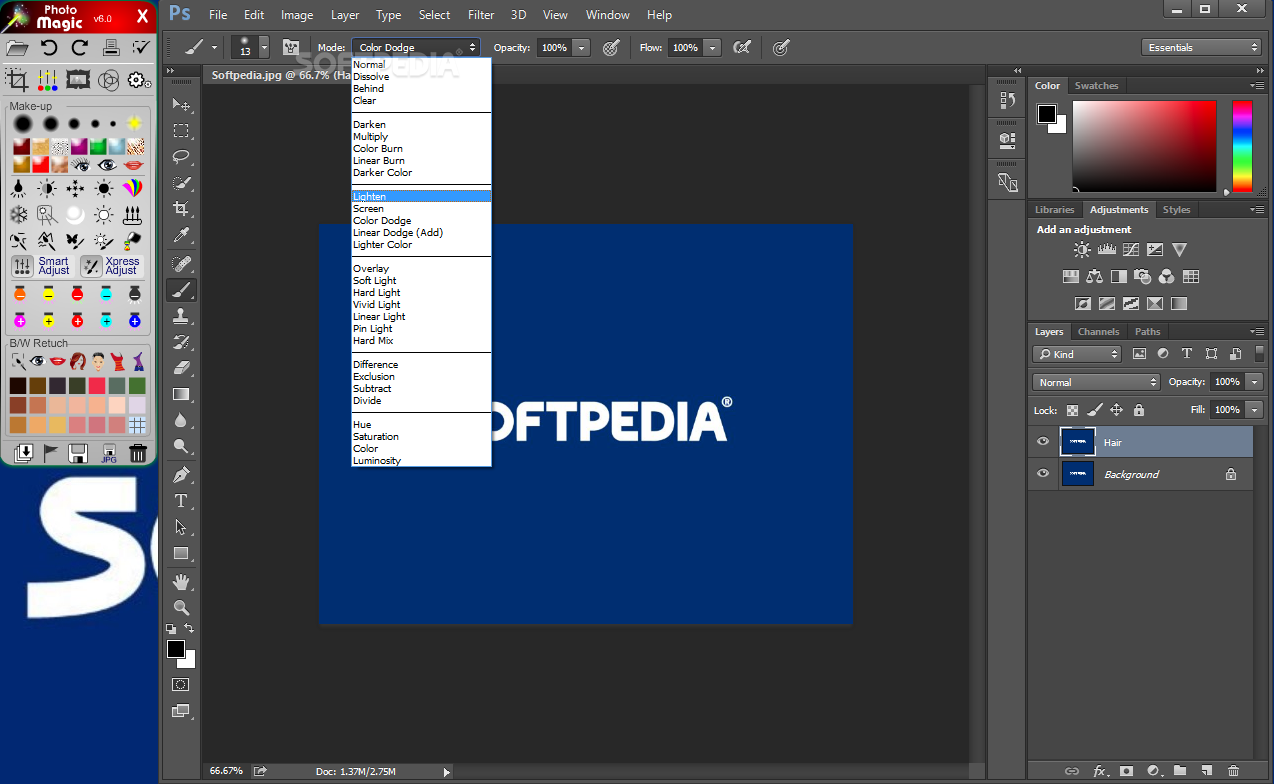This screenshot has width=1274, height=784.
Task: Open layer blend mode Normal dropdown
Action: click(1096, 382)
